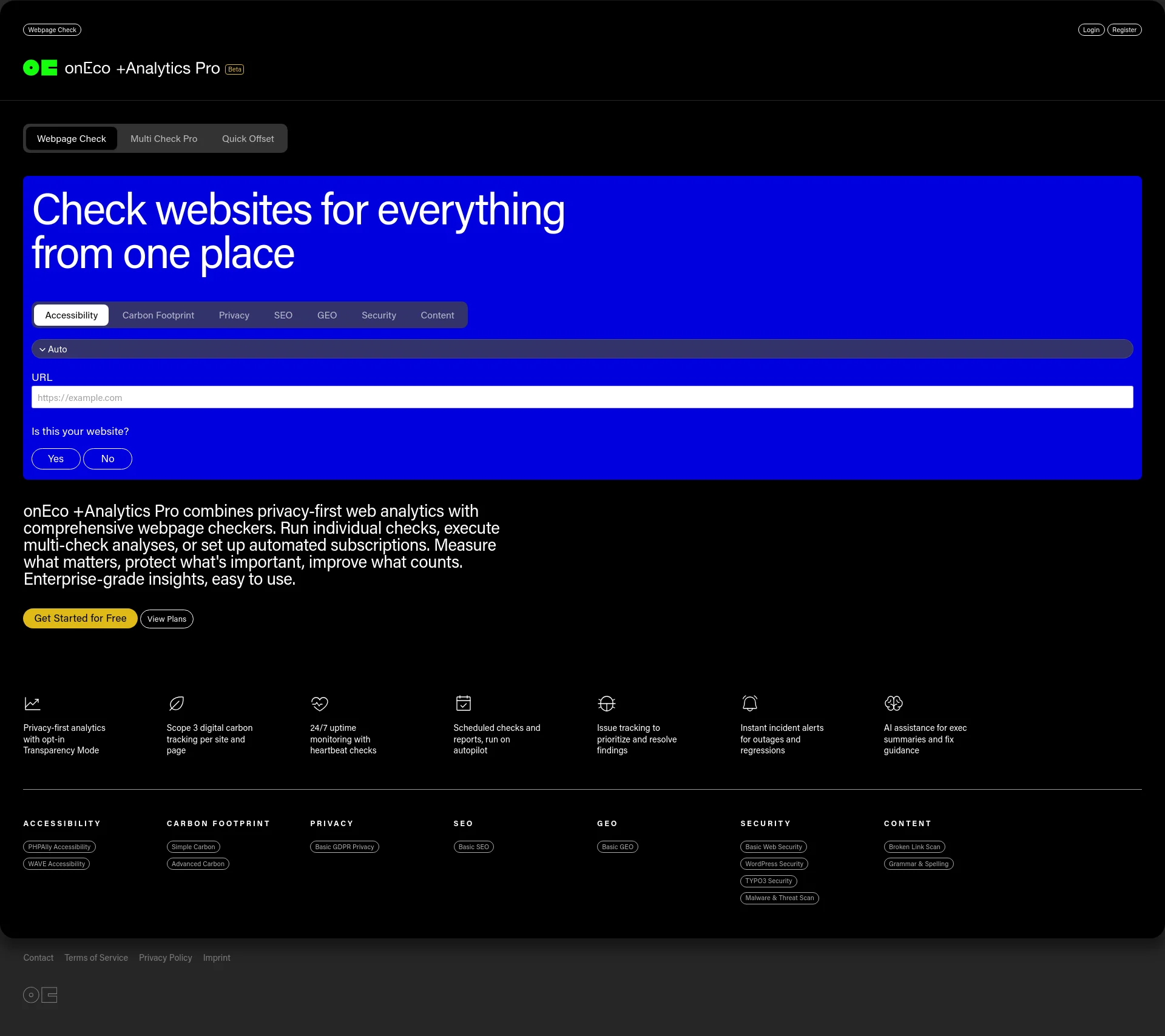Select the Carbon Footprint check tab
This screenshot has width=1165, height=1036.
point(158,315)
